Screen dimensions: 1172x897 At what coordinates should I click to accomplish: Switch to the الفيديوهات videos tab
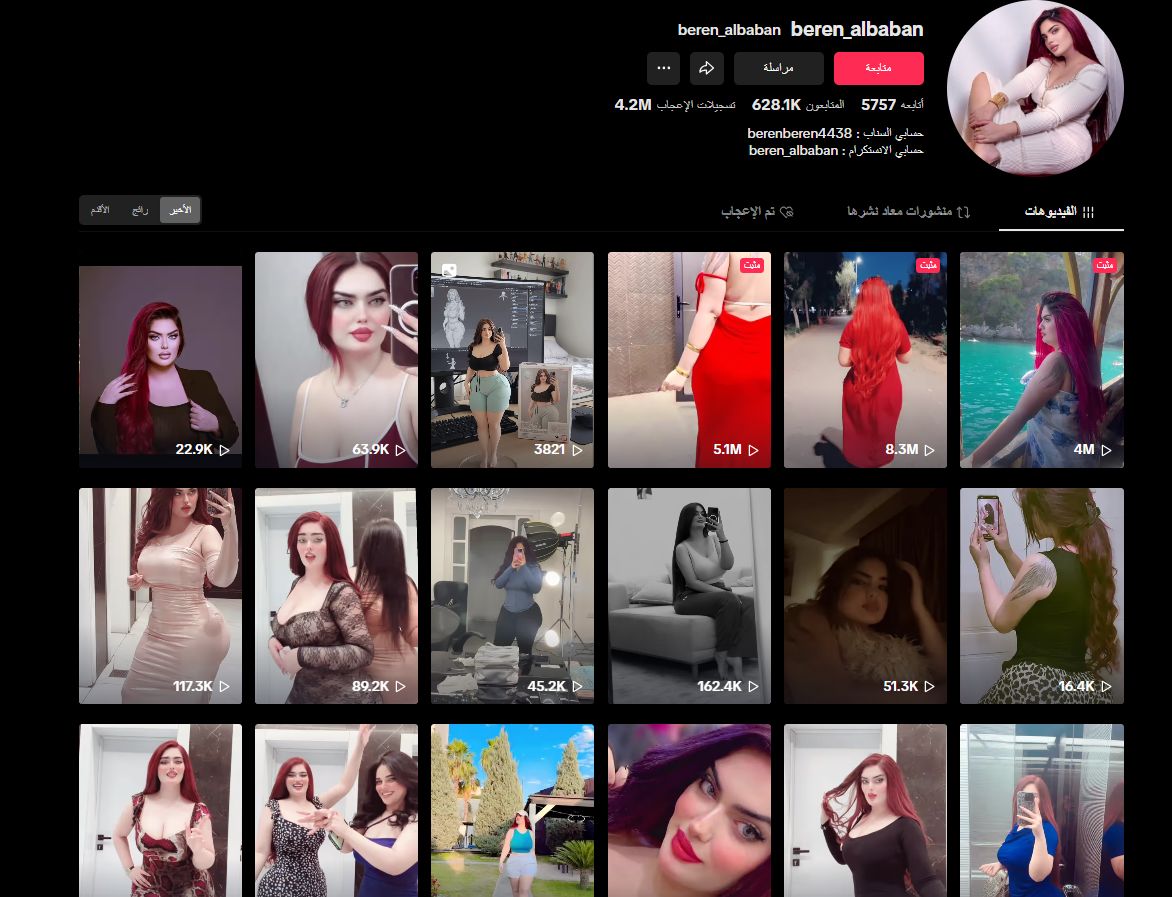(1060, 212)
